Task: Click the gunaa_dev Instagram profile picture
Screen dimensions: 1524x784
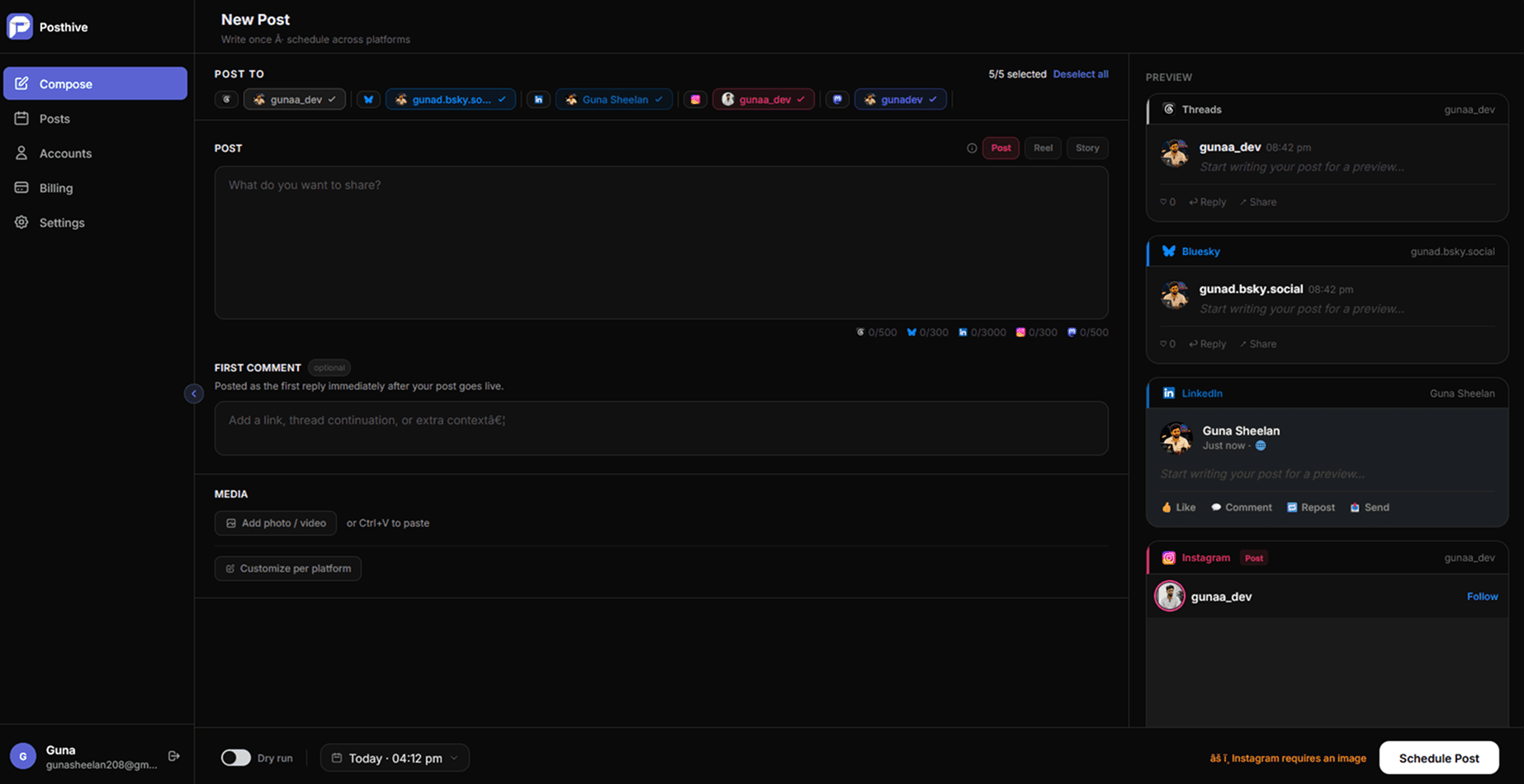Action: 1169,596
